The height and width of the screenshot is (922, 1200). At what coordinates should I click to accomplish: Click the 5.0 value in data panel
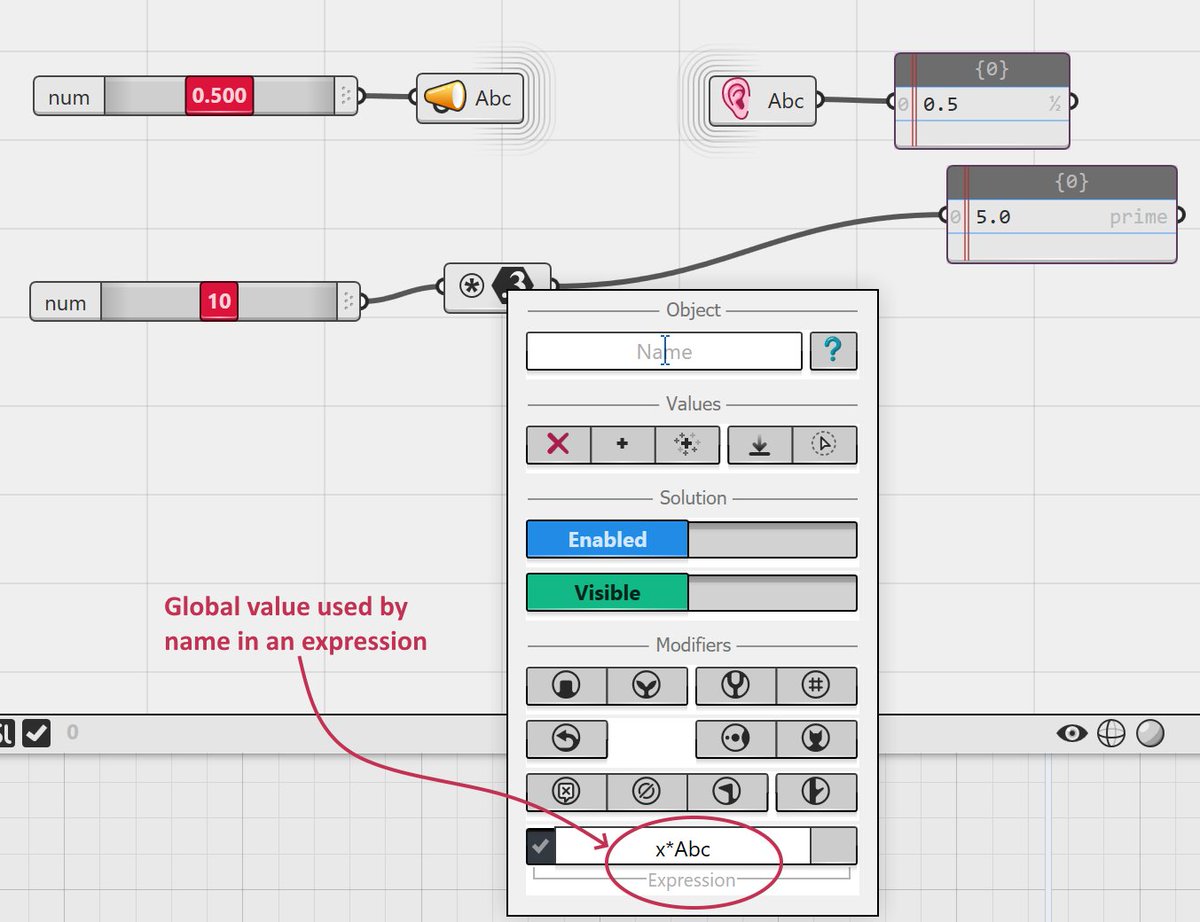[992, 216]
